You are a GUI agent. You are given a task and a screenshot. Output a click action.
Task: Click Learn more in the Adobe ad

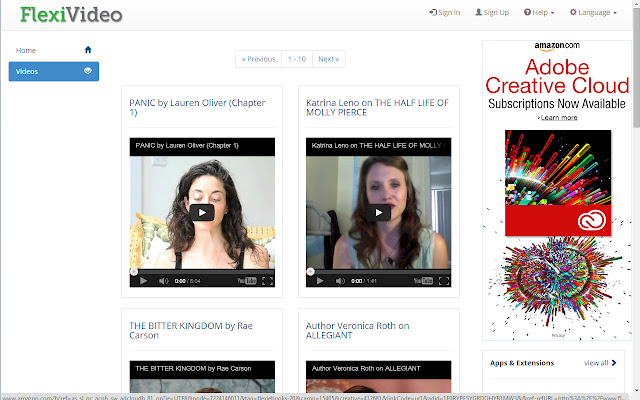[x=558, y=118]
